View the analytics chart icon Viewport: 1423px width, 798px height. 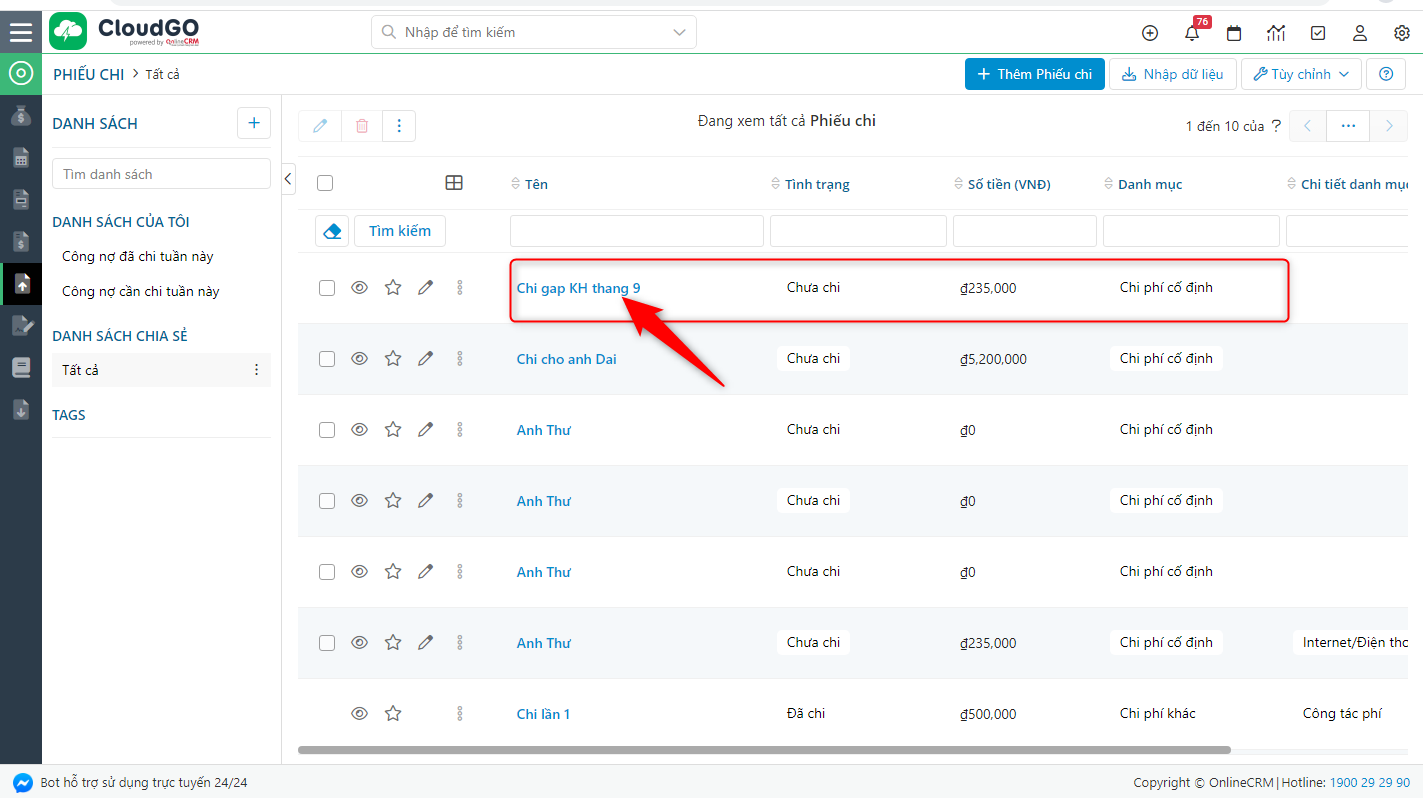point(1276,32)
